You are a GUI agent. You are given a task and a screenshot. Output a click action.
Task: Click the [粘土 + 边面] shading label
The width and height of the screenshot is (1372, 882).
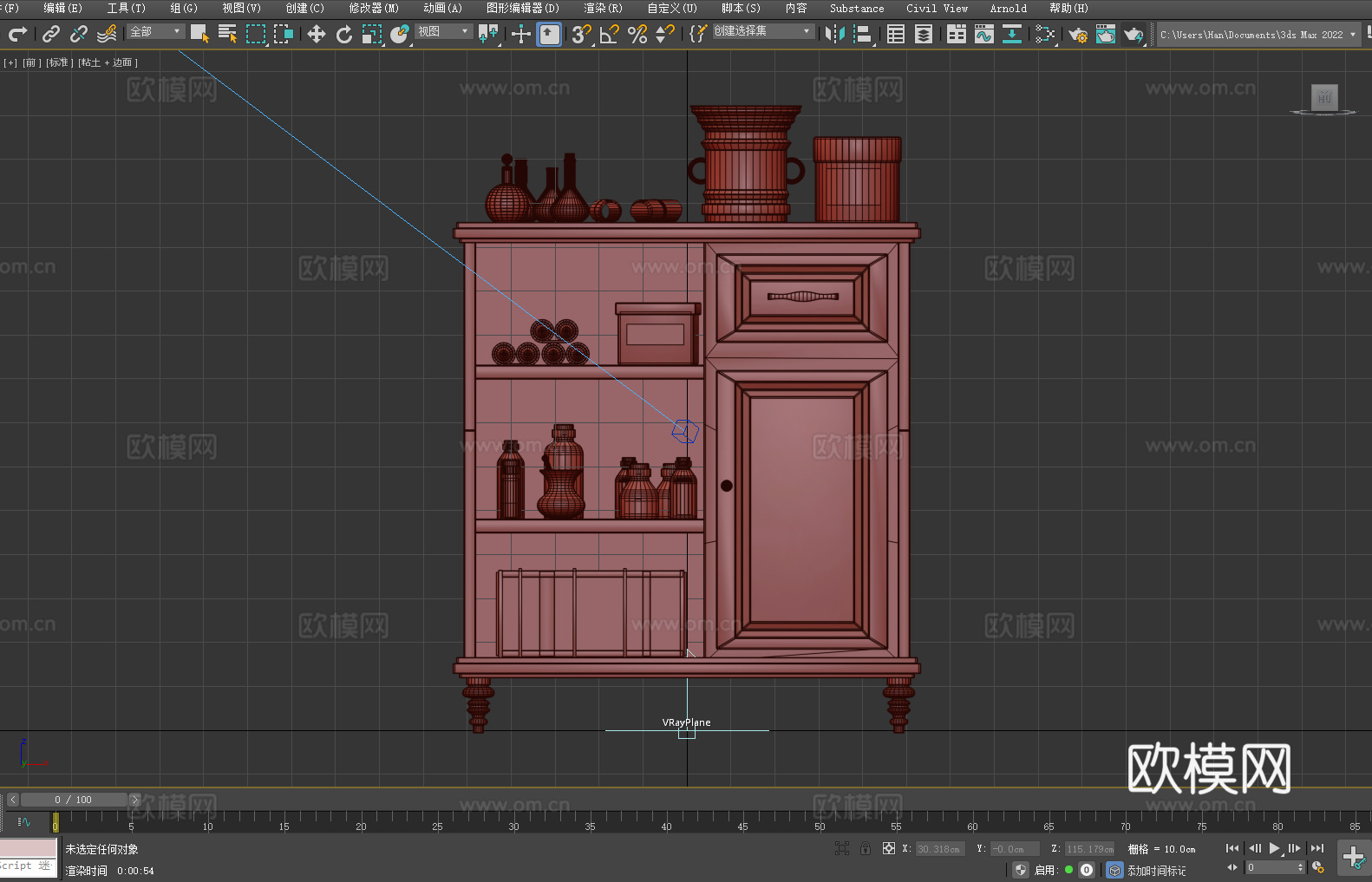coord(108,62)
